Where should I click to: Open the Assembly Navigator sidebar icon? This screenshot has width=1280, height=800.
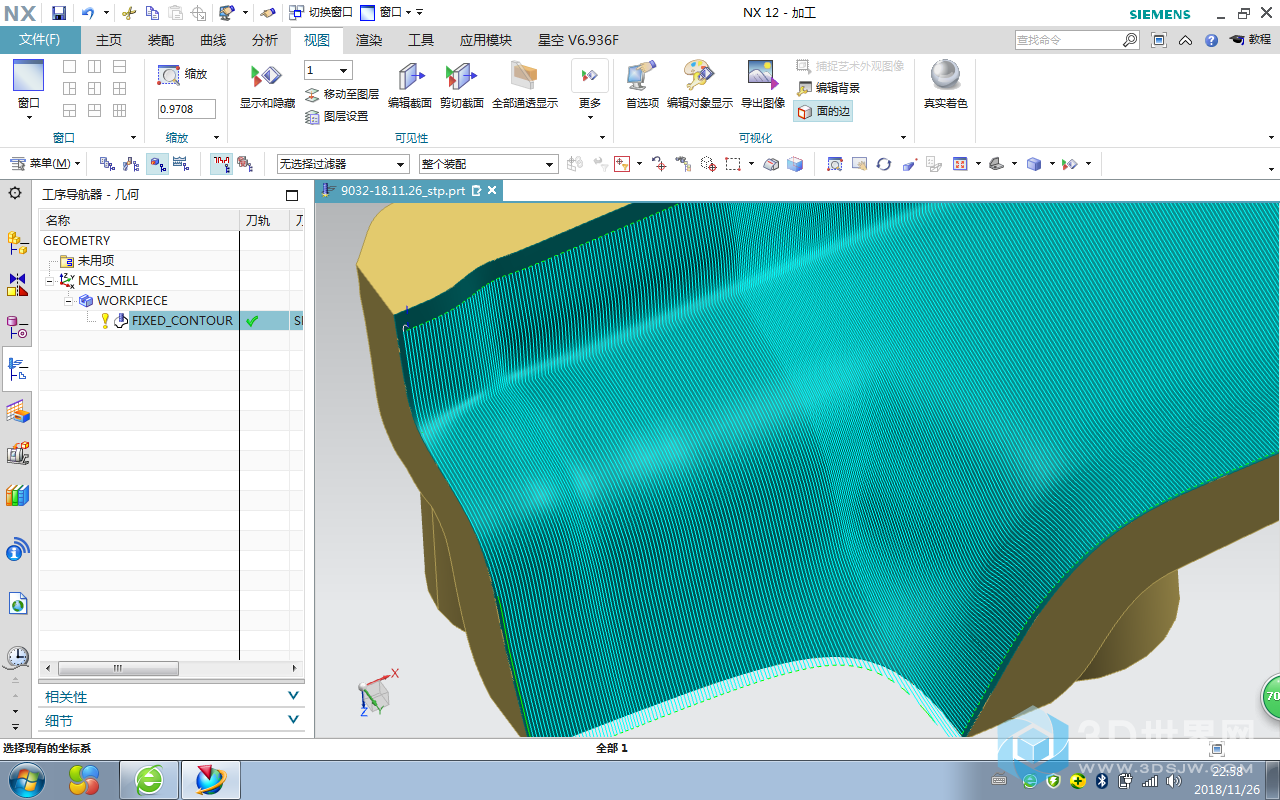coord(17,243)
